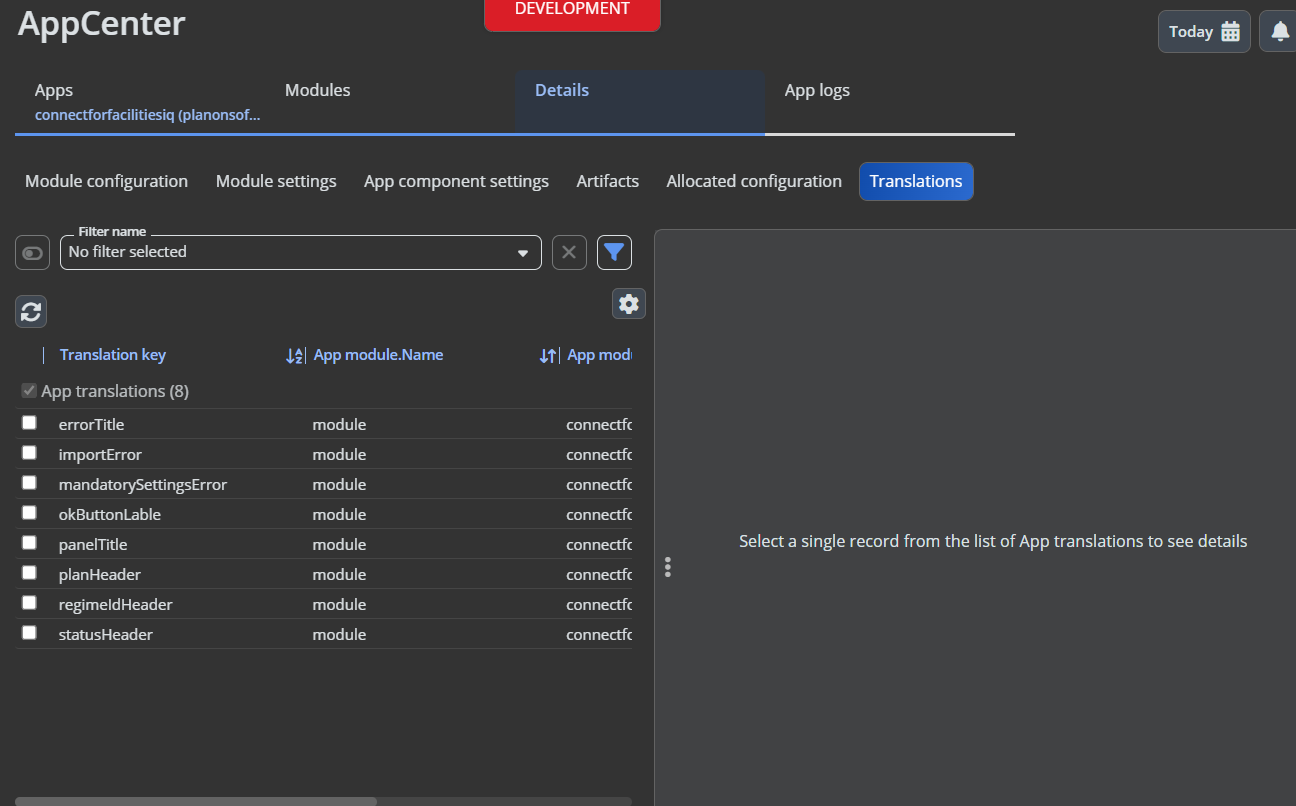Image resolution: width=1296 pixels, height=806 pixels.
Task: Sort by App module.Name arrows icon
Action: coord(548,355)
